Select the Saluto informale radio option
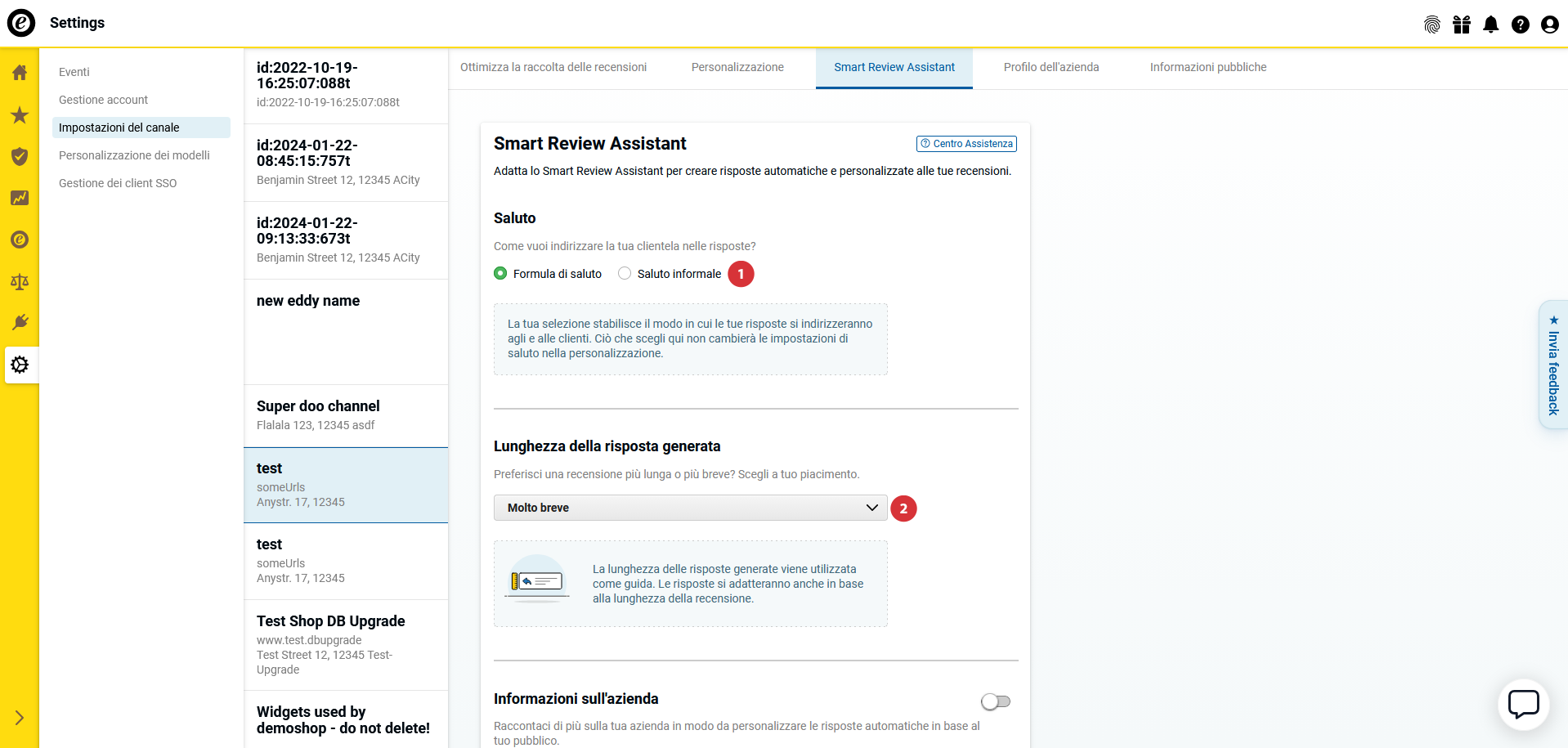The image size is (1568, 748). tap(625, 274)
